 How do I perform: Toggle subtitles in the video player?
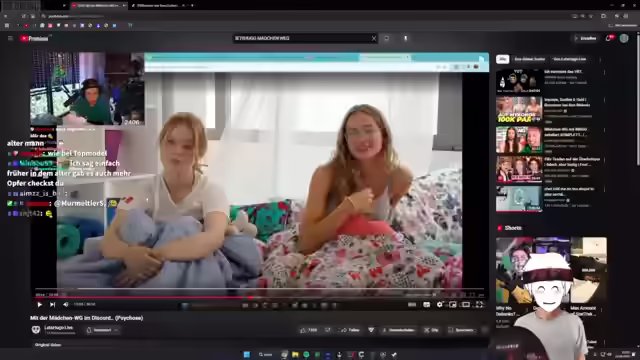click(x=427, y=304)
